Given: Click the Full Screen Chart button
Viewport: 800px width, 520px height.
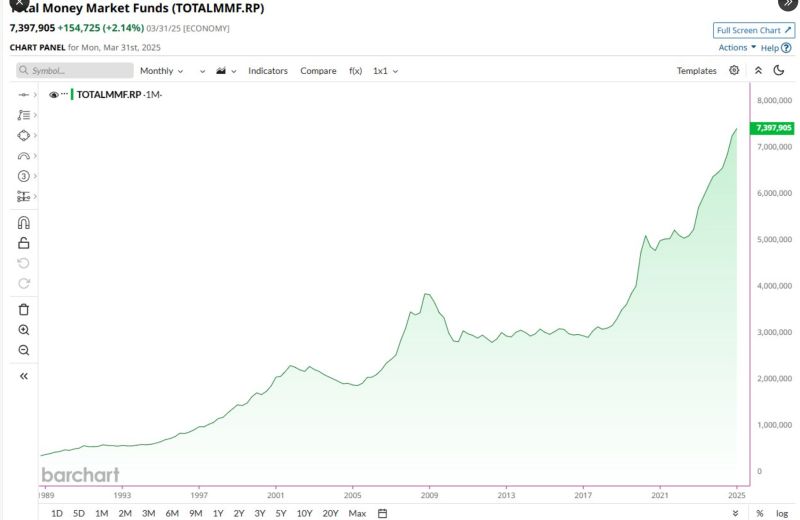Looking at the screenshot, I should tap(754, 31).
